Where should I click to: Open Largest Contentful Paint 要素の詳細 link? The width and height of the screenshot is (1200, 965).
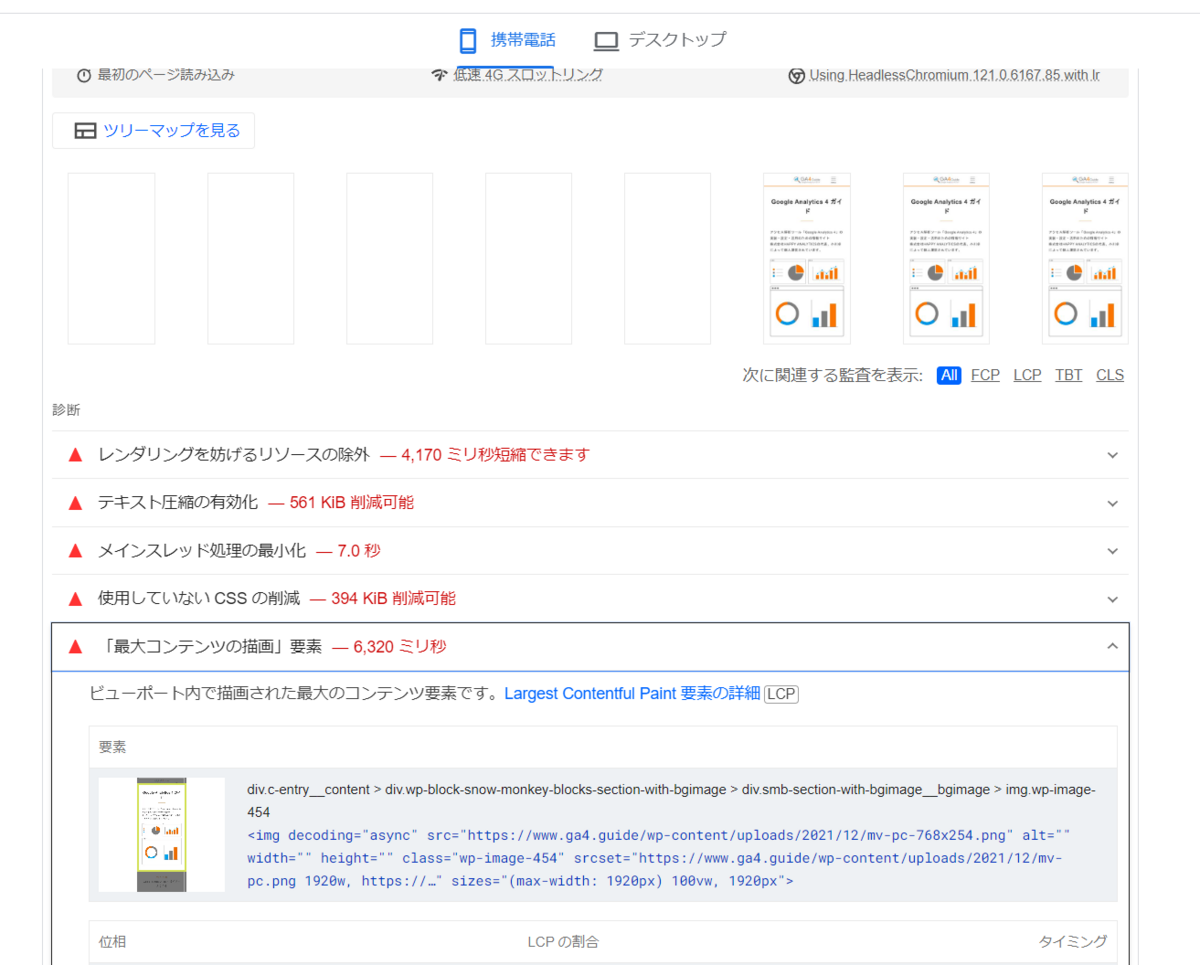click(x=632, y=694)
